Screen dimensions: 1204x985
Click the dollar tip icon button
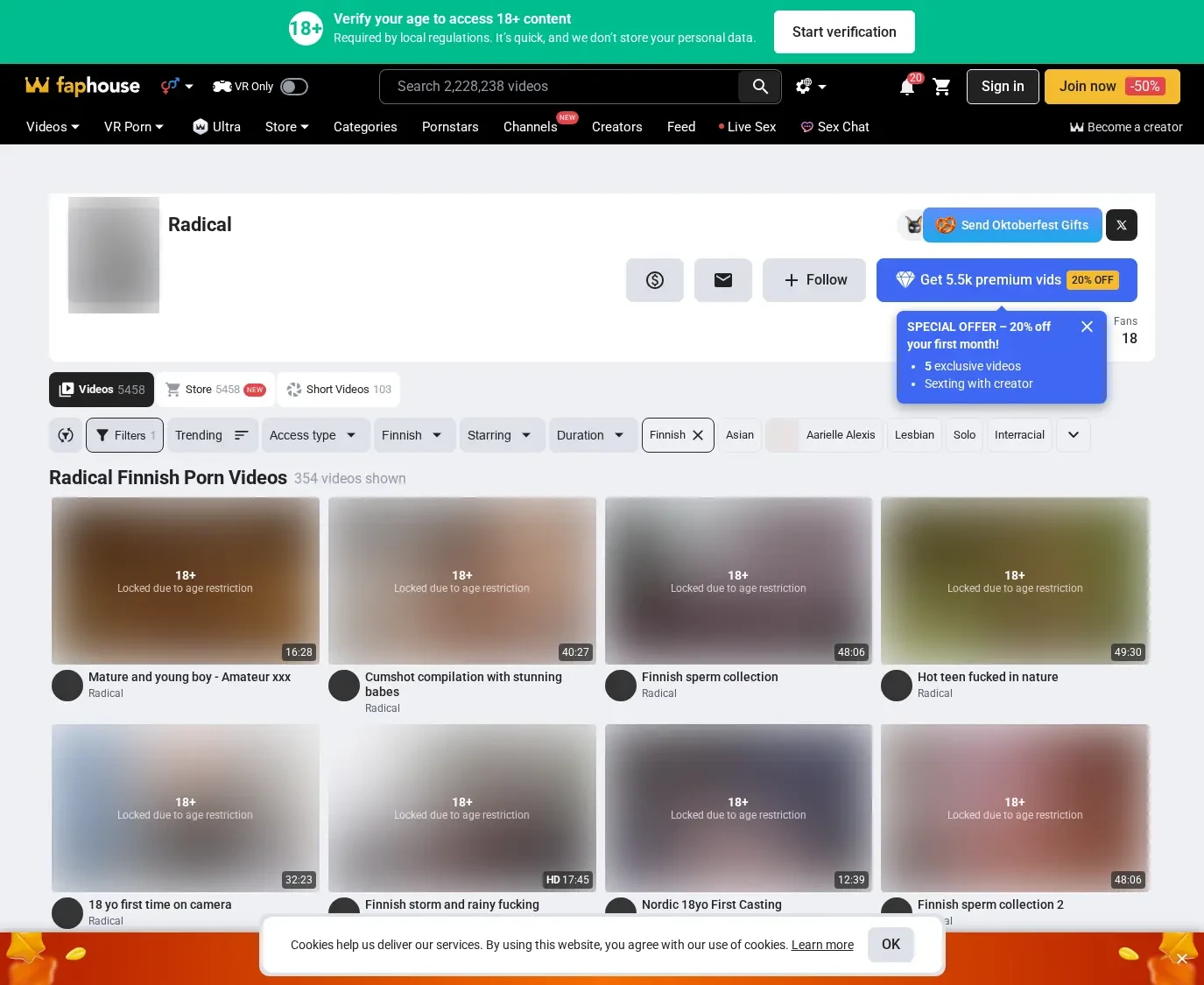coord(655,280)
